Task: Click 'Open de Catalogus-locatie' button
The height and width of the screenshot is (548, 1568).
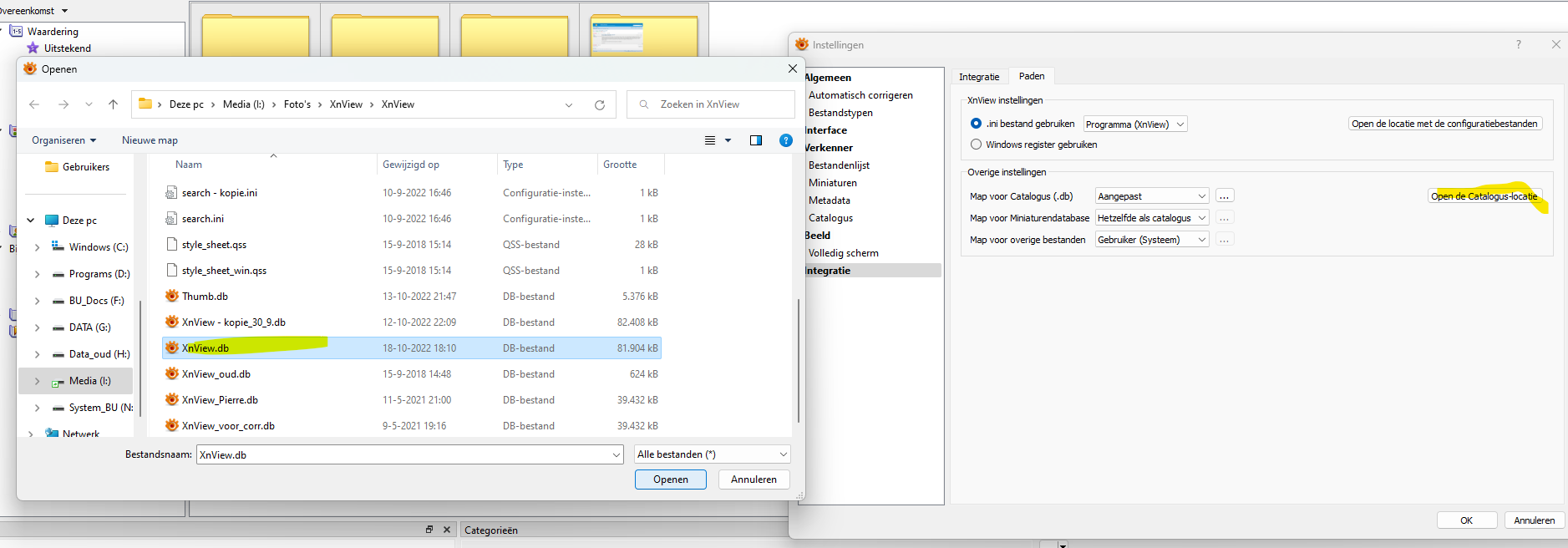Action: (x=1484, y=196)
